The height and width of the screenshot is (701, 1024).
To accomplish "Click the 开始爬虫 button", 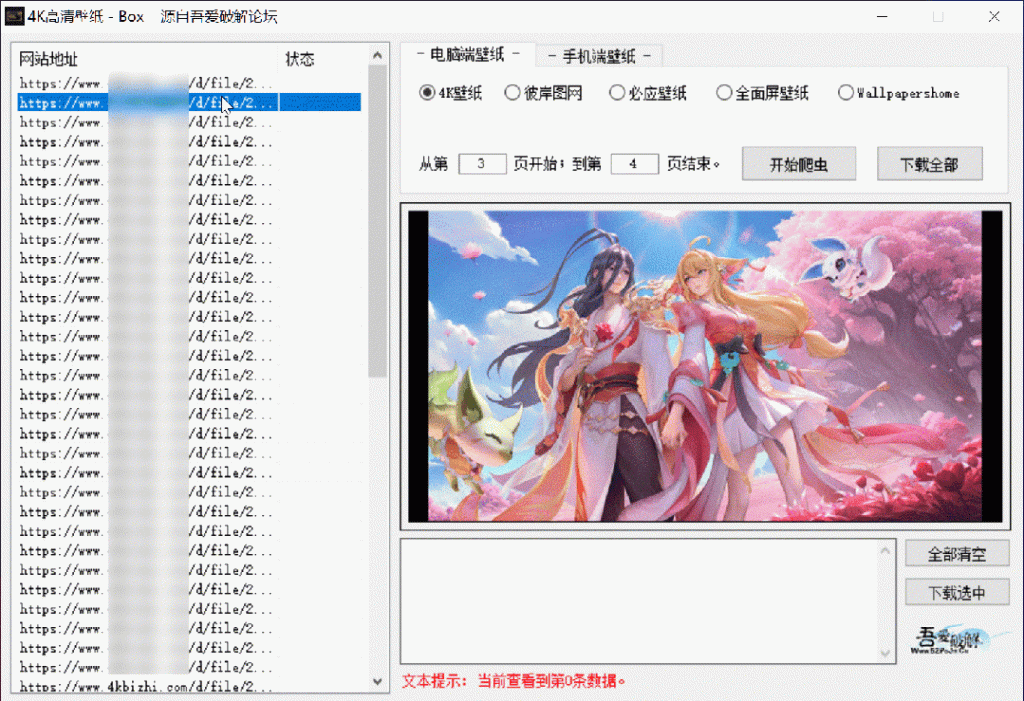I will (799, 163).
